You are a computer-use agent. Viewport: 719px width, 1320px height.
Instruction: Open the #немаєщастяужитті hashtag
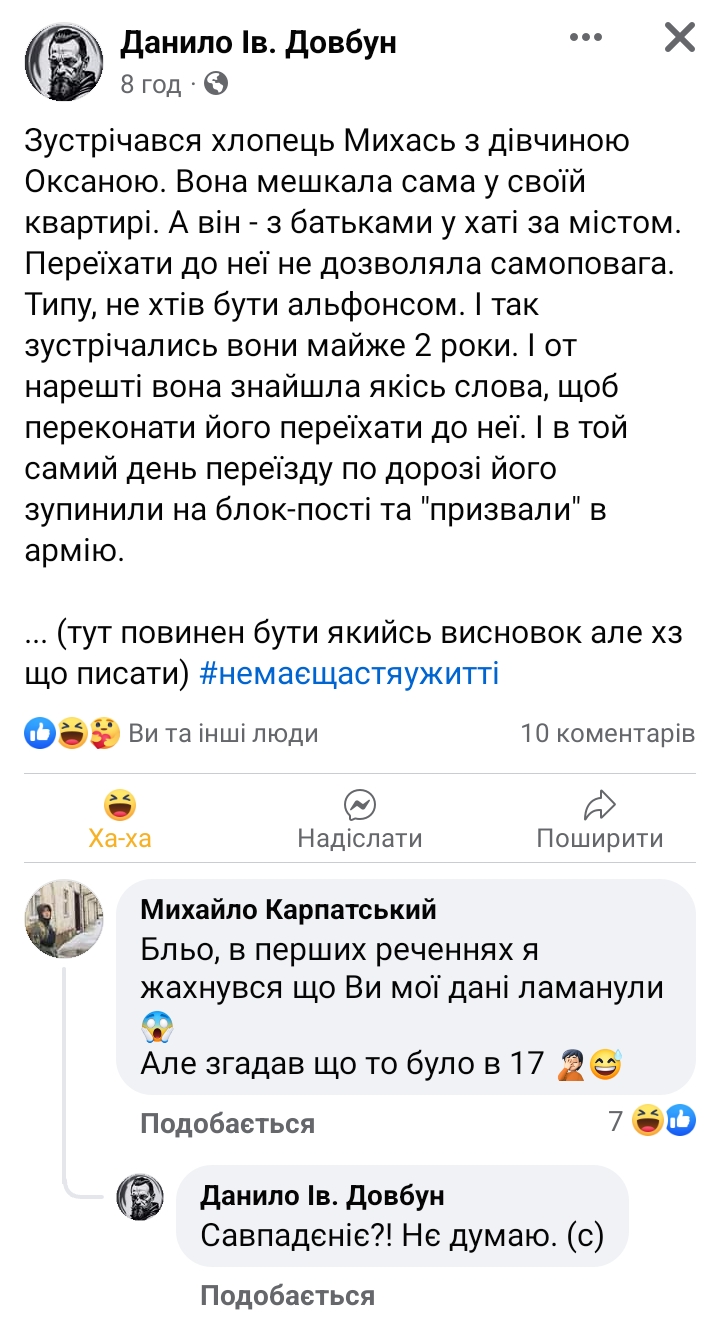tap(349, 674)
